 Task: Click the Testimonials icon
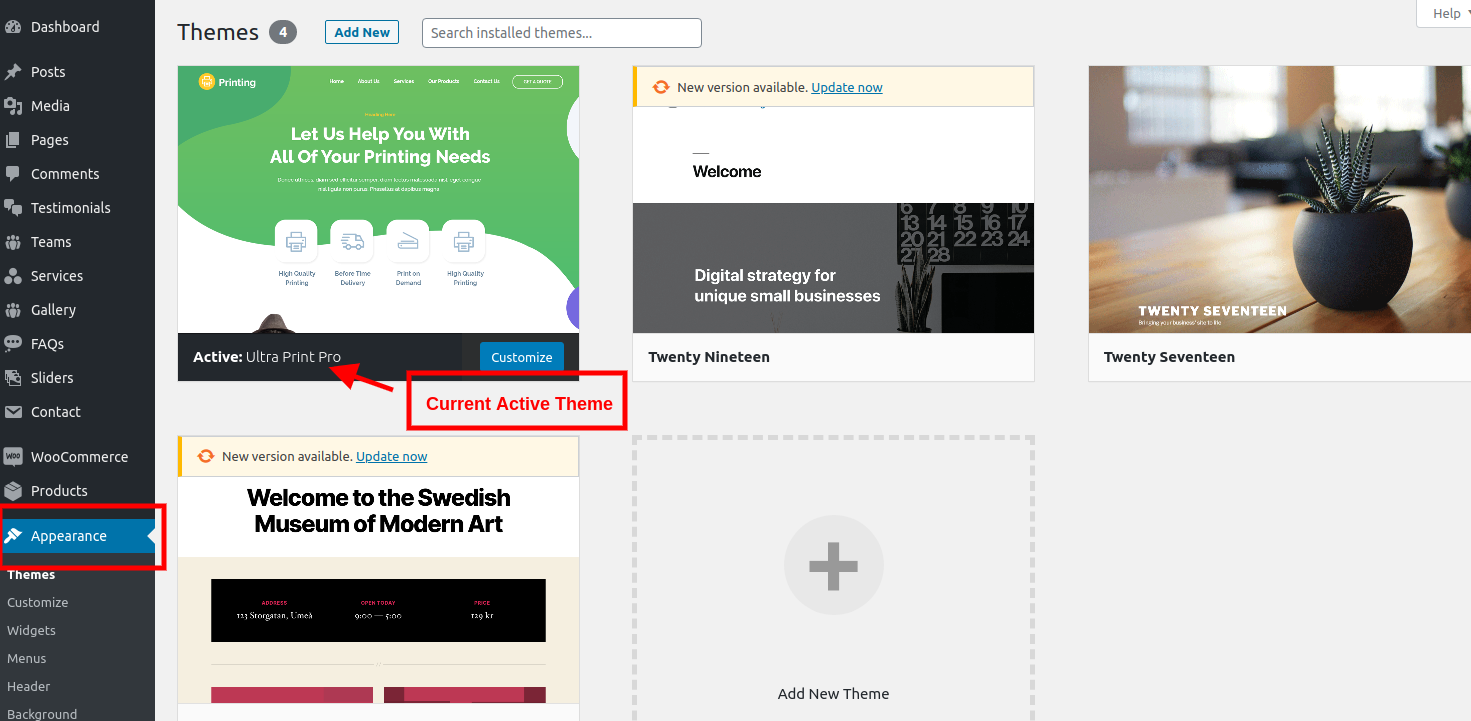click(x=13, y=208)
